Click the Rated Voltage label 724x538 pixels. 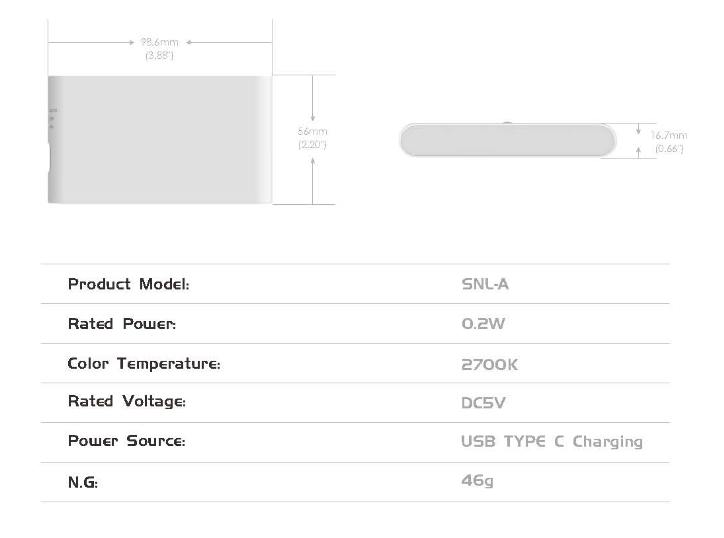127,401
